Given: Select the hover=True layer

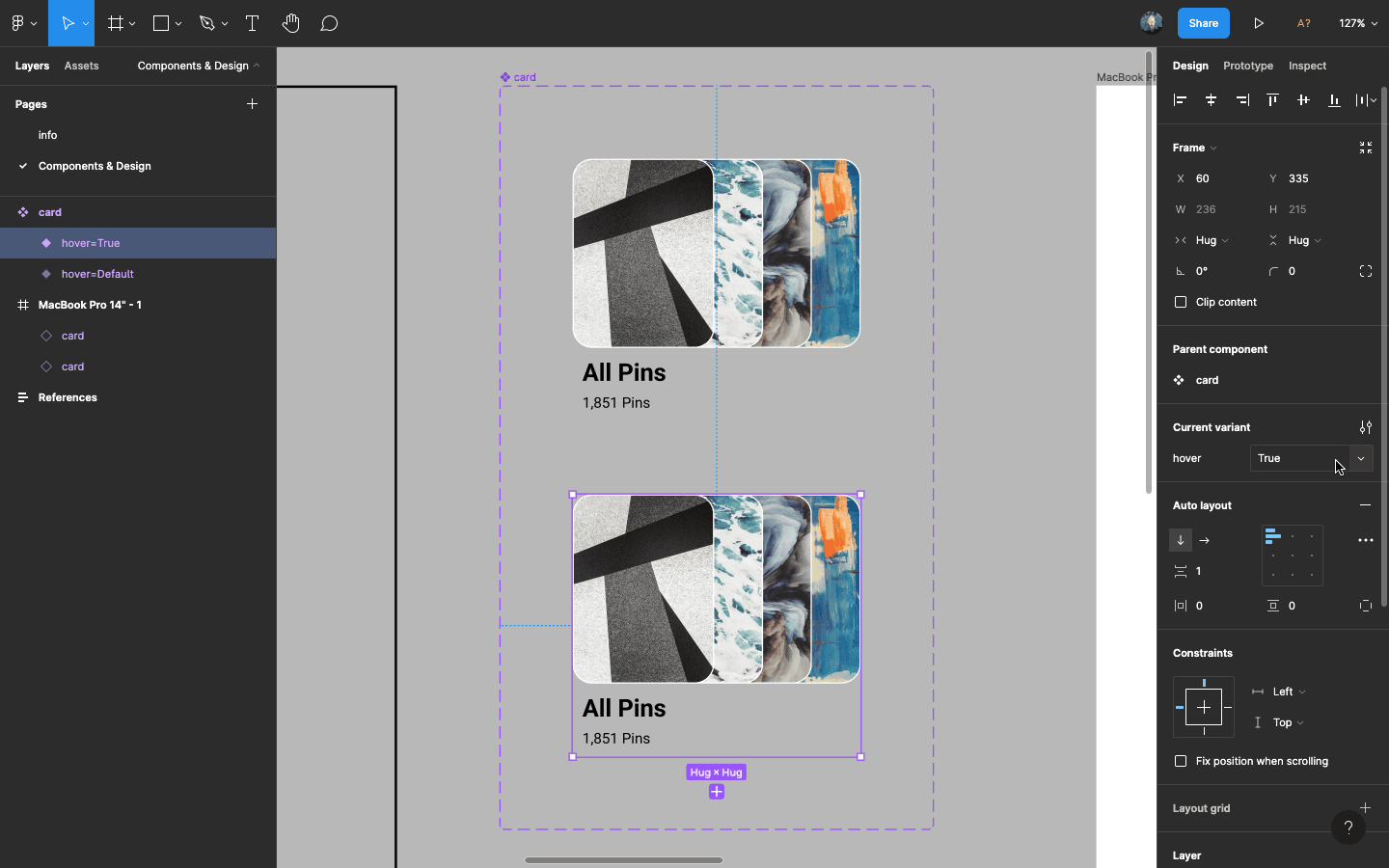Looking at the screenshot, I should [x=138, y=243].
